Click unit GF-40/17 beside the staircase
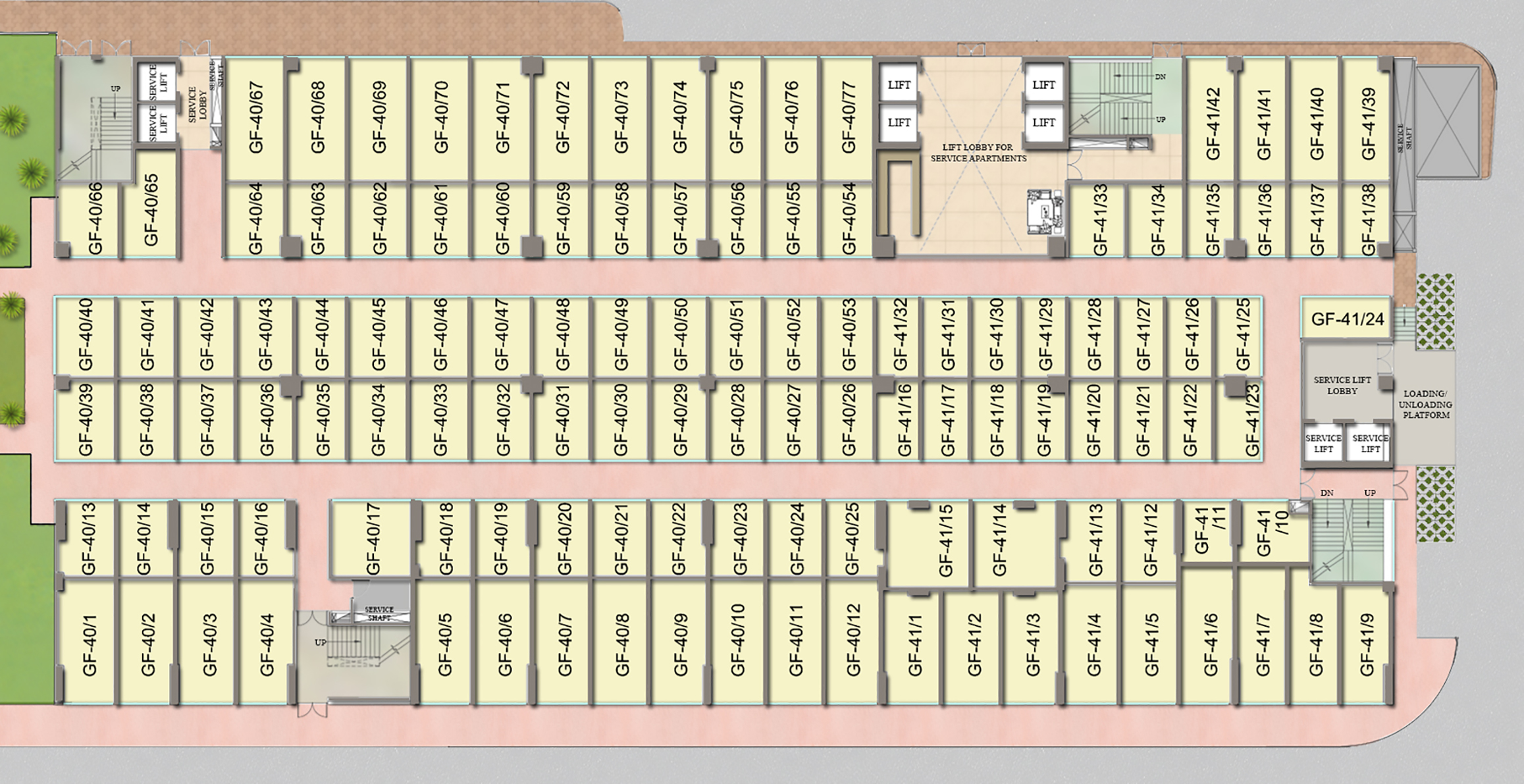1524x784 pixels. click(x=373, y=538)
